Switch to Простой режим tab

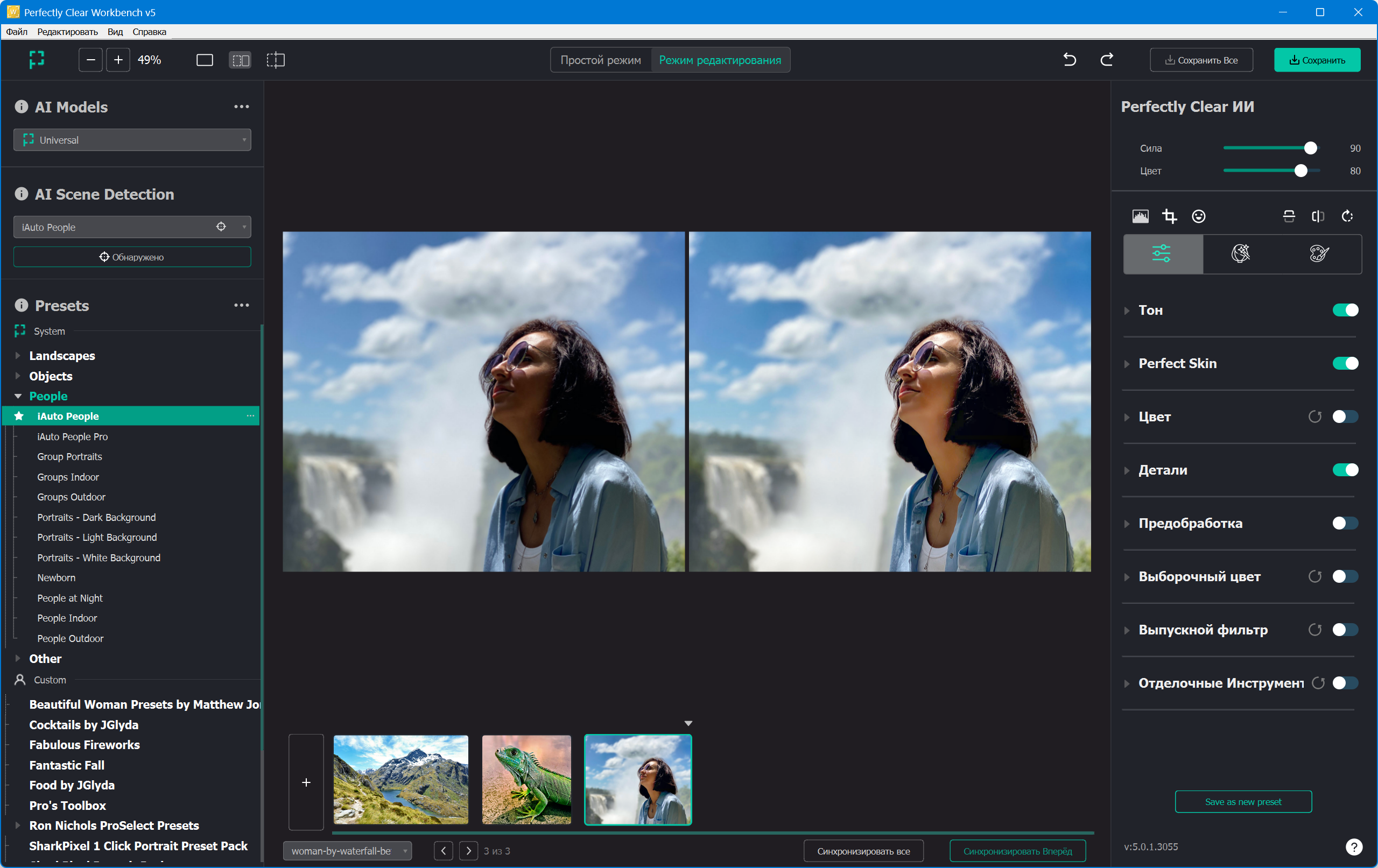click(x=600, y=60)
